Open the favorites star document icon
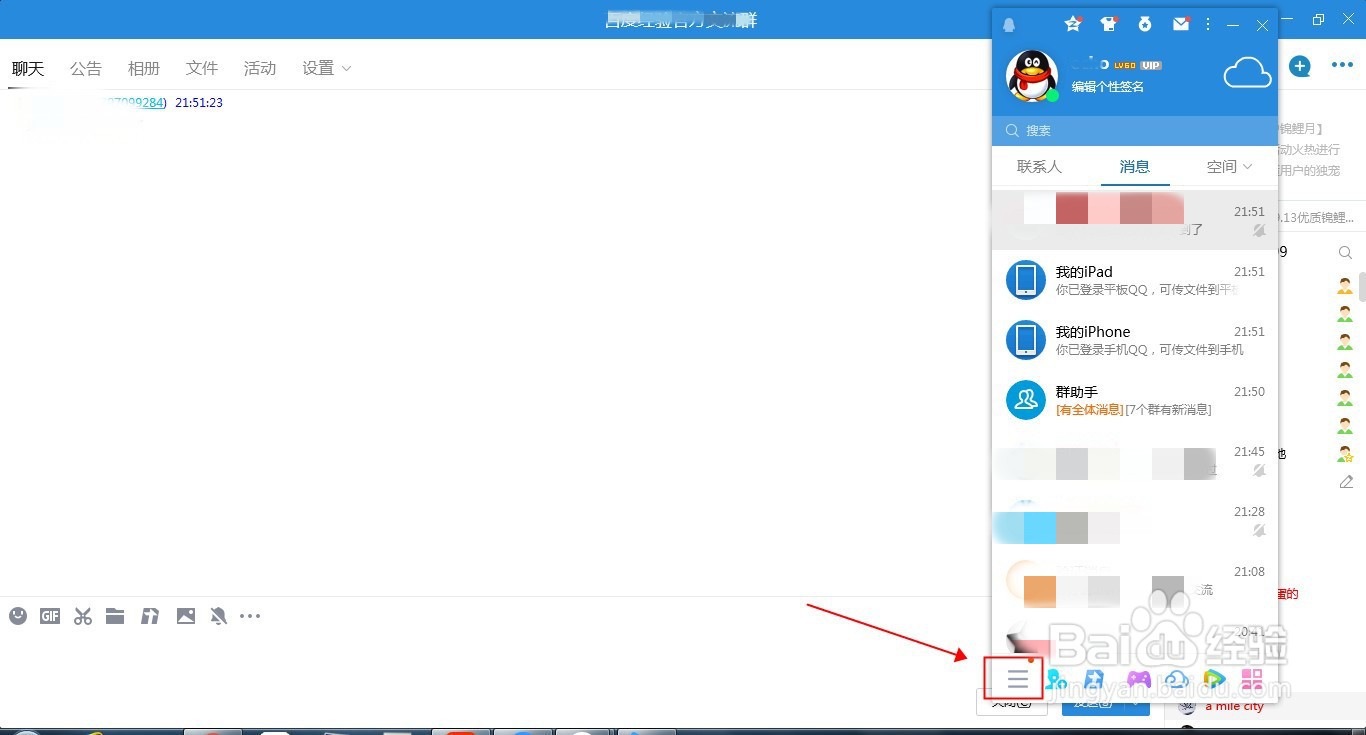 click(x=1095, y=680)
